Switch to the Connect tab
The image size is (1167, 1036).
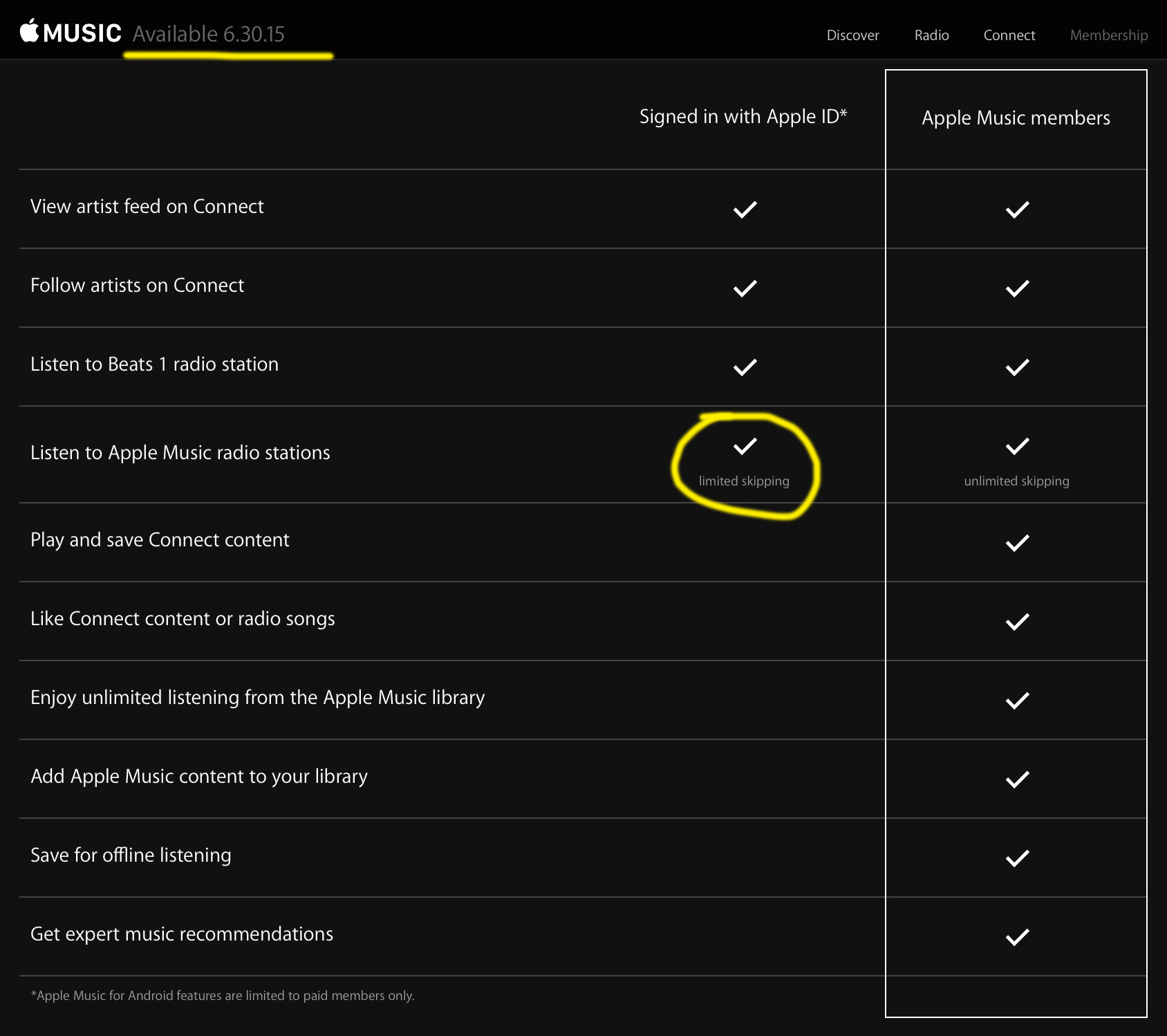(x=1009, y=35)
